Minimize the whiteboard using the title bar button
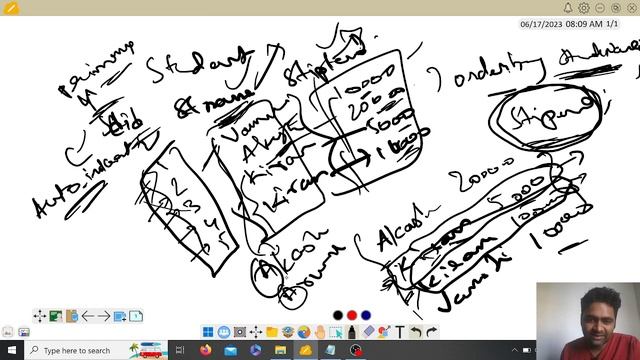This screenshot has width=640, height=360. (600, 8)
